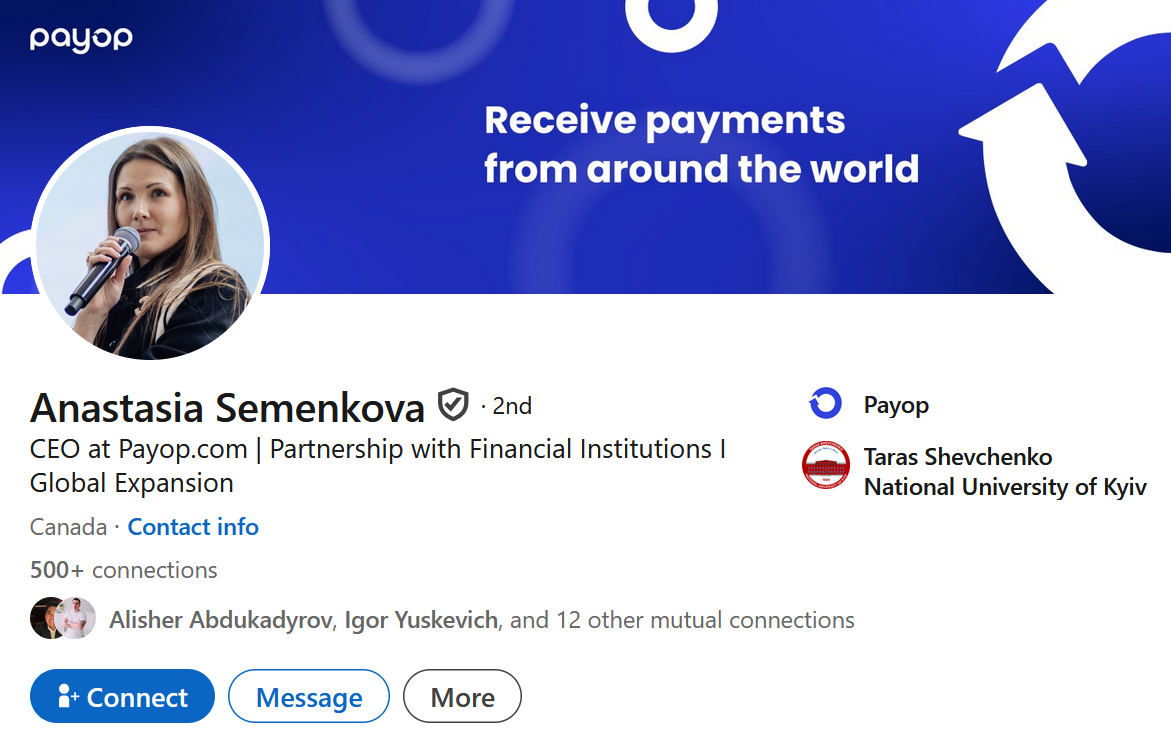This screenshot has height=748, width=1171.
Task: Expand the More options menu
Action: [461, 695]
